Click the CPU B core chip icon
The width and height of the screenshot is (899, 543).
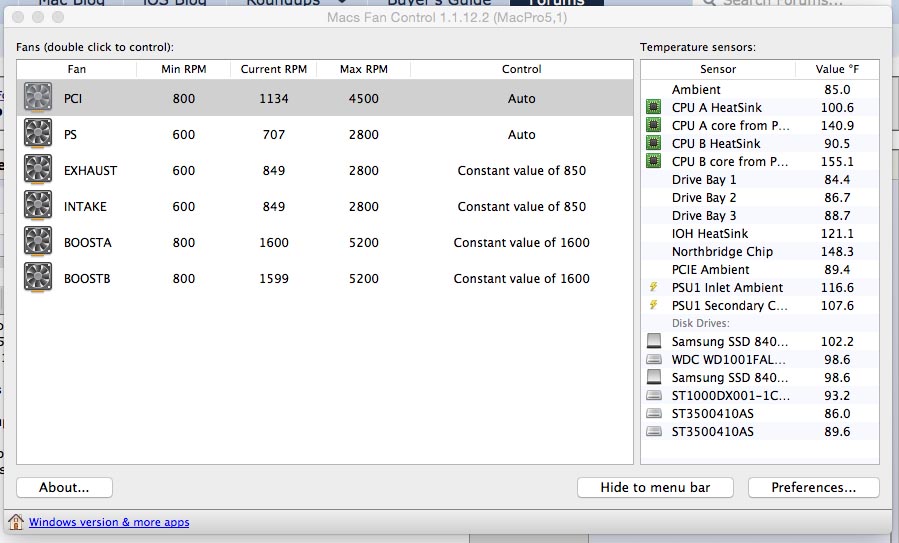[x=653, y=161]
